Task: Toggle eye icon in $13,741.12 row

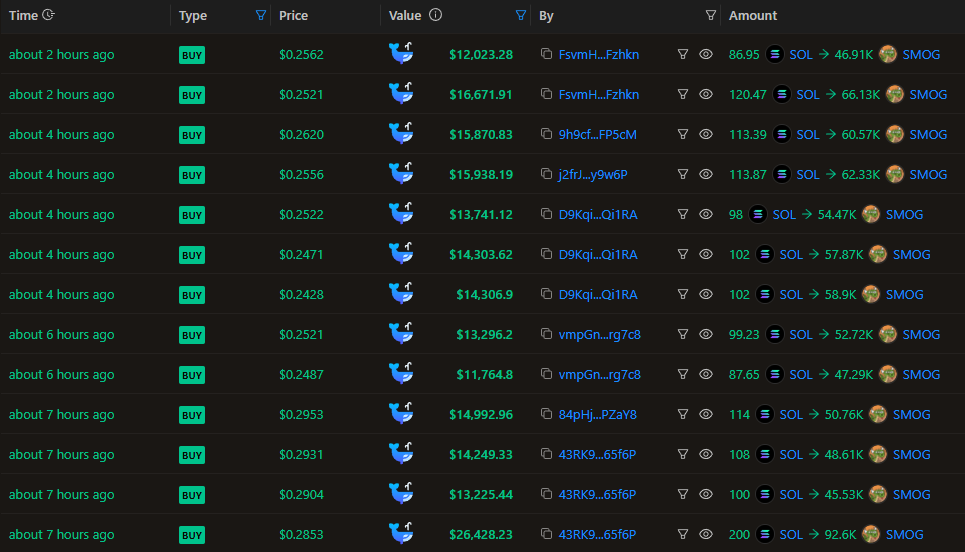Action: 706,214
